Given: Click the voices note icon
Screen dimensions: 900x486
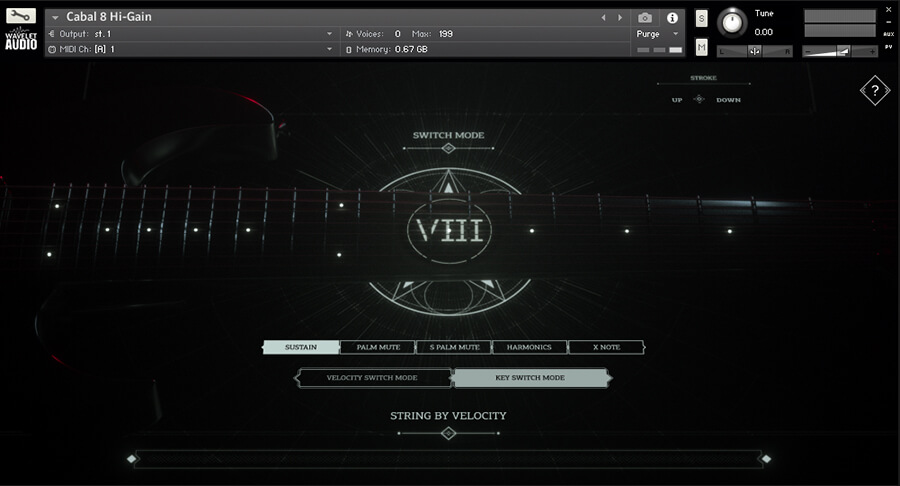Looking at the screenshot, I should pyautogui.click(x=348, y=34).
